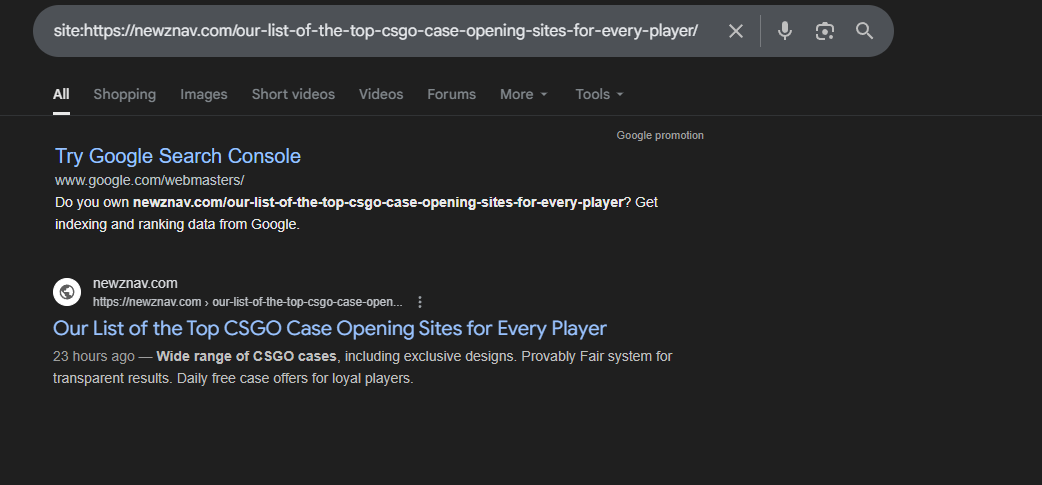The height and width of the screenshot is (485, 1042).
Task: Click the 'indexing and ranking data' promo text
Action: pos(177,225)
